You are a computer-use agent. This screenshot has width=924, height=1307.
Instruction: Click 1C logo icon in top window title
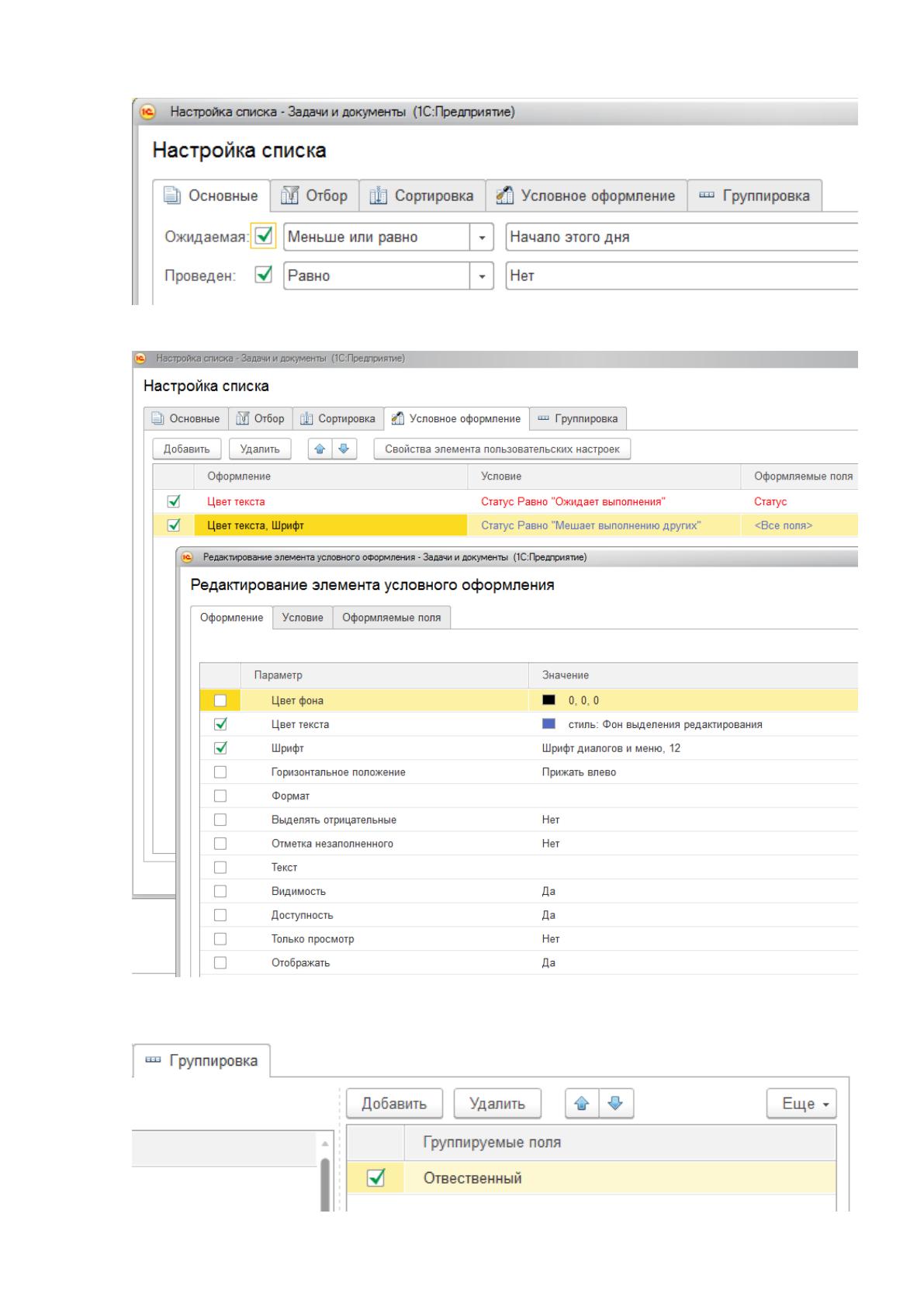(x=147, y=112)
